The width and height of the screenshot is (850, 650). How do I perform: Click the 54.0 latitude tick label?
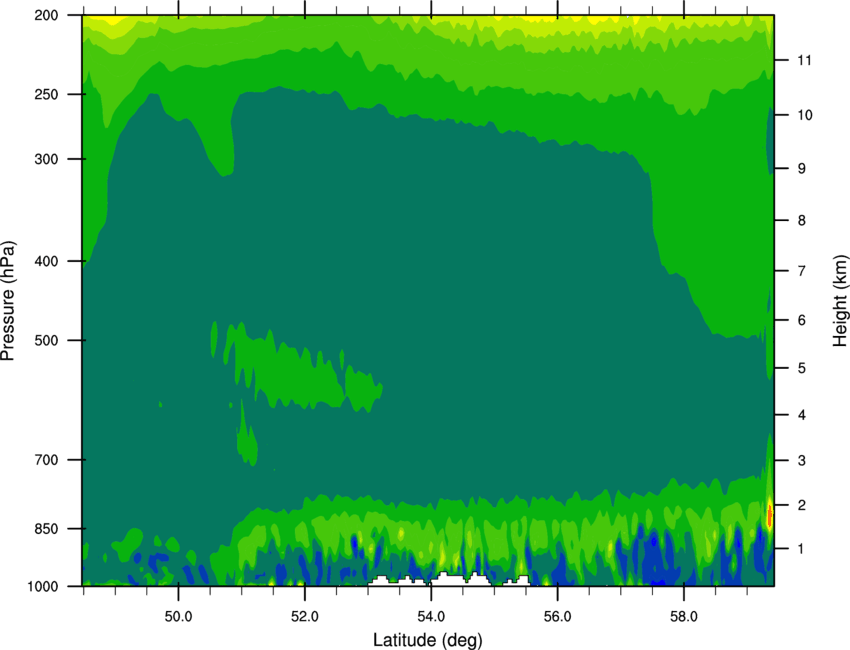tap(431, 617)
